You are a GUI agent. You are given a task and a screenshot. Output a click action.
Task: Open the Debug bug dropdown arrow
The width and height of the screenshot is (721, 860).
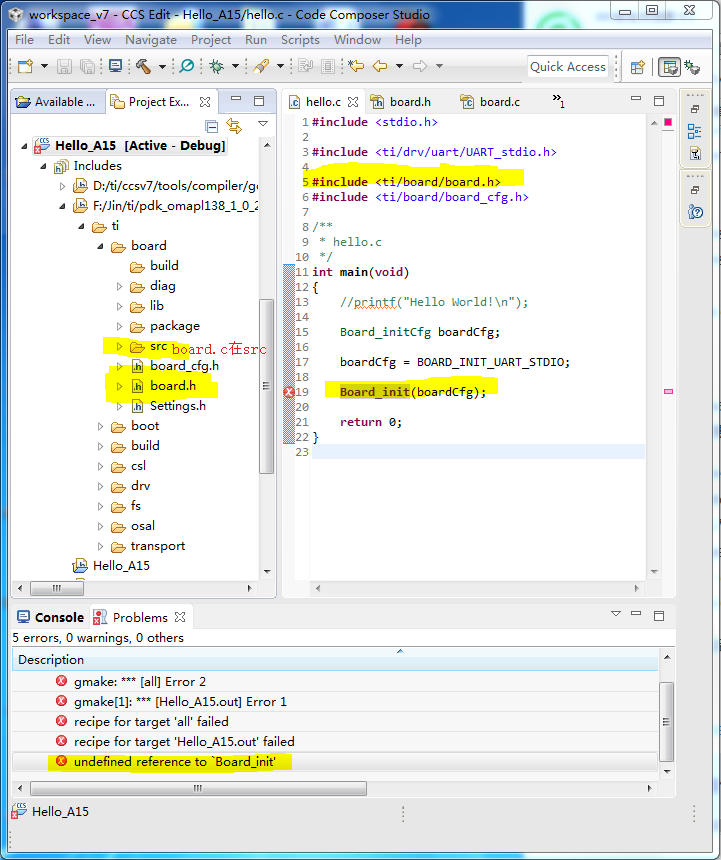coord(235,66)
